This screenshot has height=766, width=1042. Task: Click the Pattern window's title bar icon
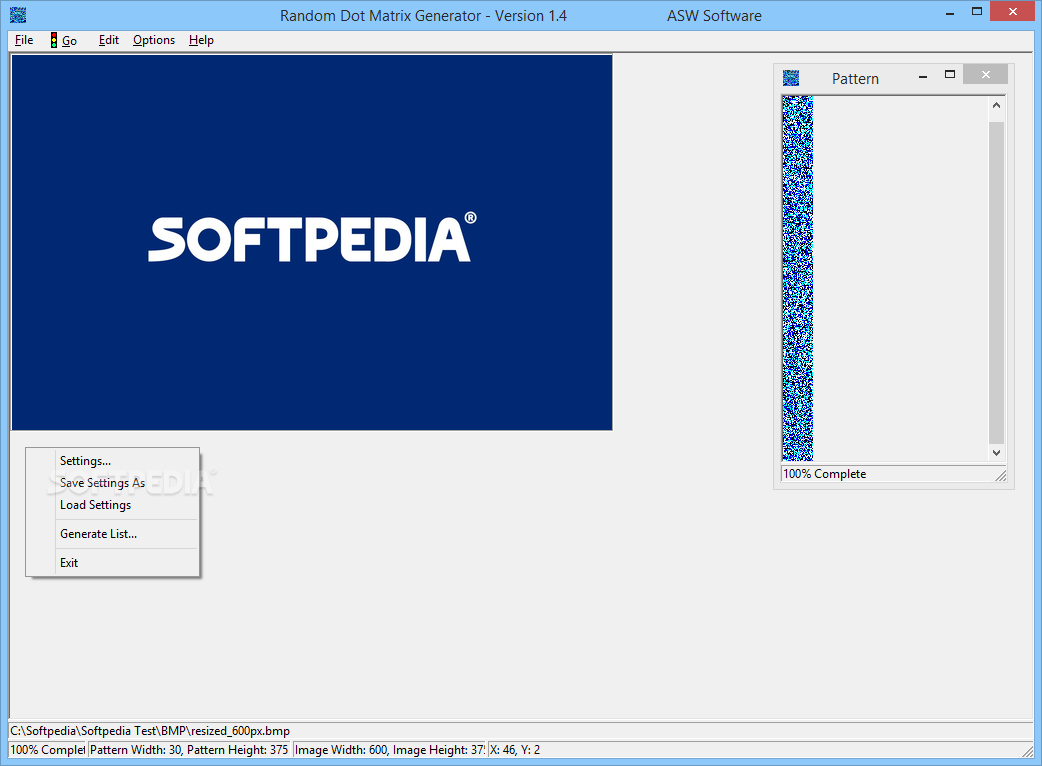pos(791,78)
